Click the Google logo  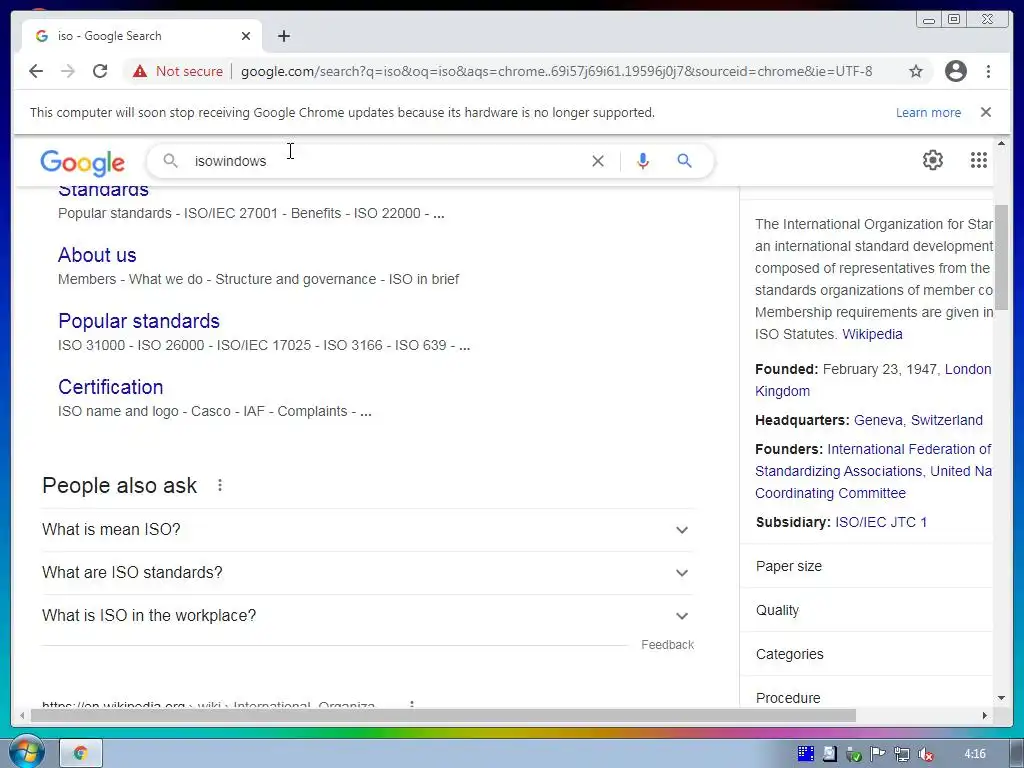pos(82,163)
